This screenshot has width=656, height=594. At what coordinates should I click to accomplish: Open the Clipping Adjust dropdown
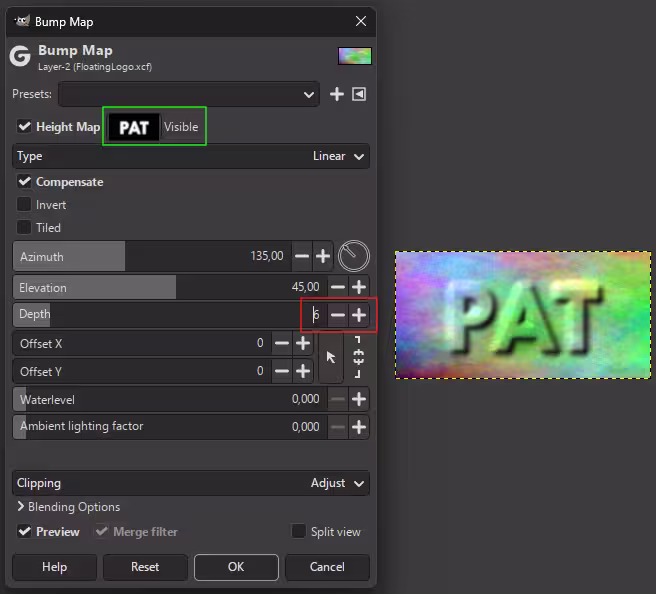coord(191,483)
